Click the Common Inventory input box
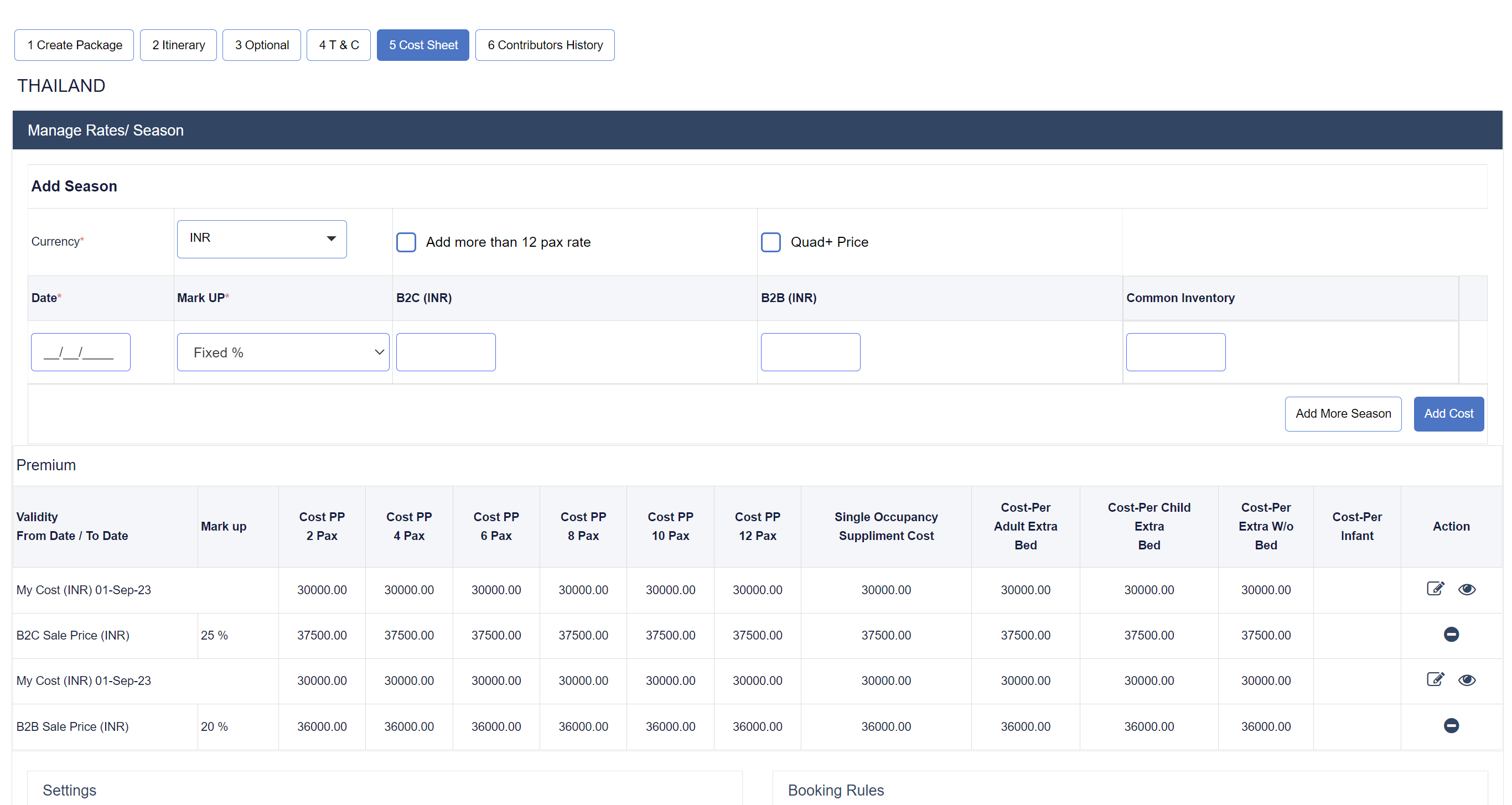The height and width of the screenshot is (805, 1512). coord(1176,352)
